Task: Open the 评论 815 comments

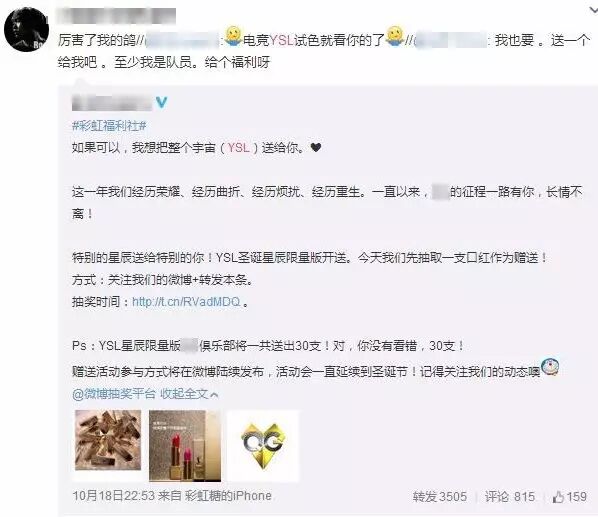Action: pyautogui.click(x=510, y=496)
